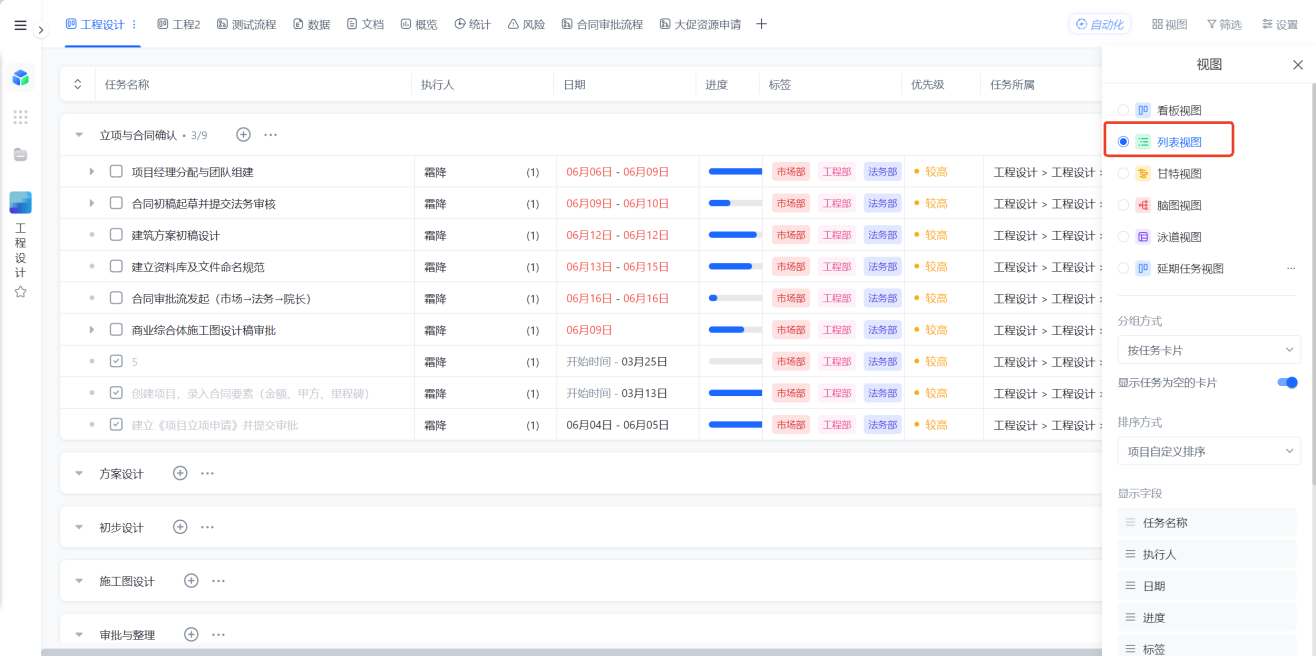Open 自动化 automation button
Image resolution: width=1316 pixels, height=656 pixels.
pyautogui.click(x=1100, y=24)
